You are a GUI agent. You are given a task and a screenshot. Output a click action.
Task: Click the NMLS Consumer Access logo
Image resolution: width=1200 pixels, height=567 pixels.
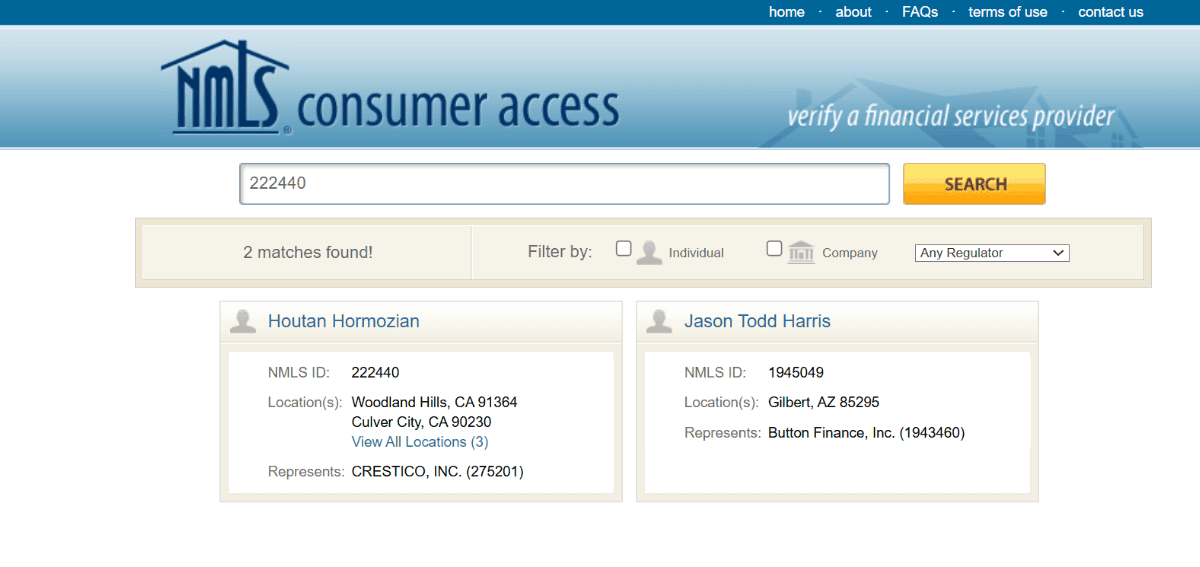point(390,92)
